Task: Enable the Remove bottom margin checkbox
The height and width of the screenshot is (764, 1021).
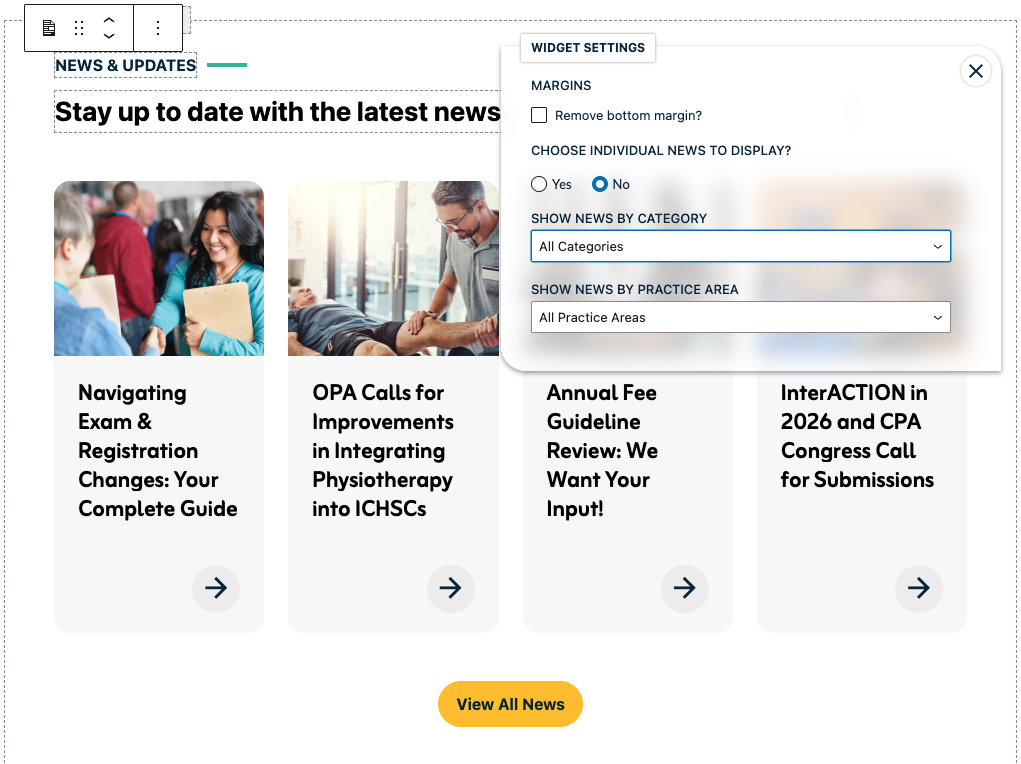Action: tap(539, 116)
